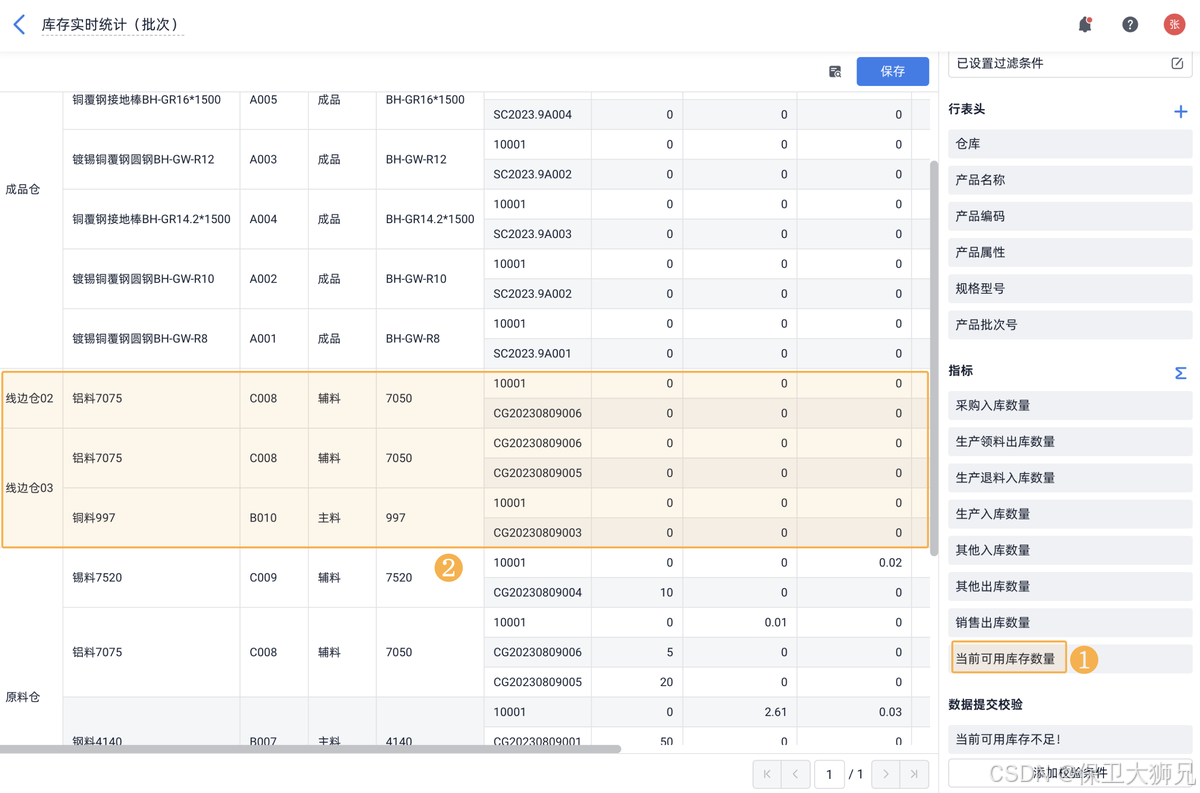Select the 生产入库数量 indicator
The image size is (1200, 793).
[x=1070, y=513]
